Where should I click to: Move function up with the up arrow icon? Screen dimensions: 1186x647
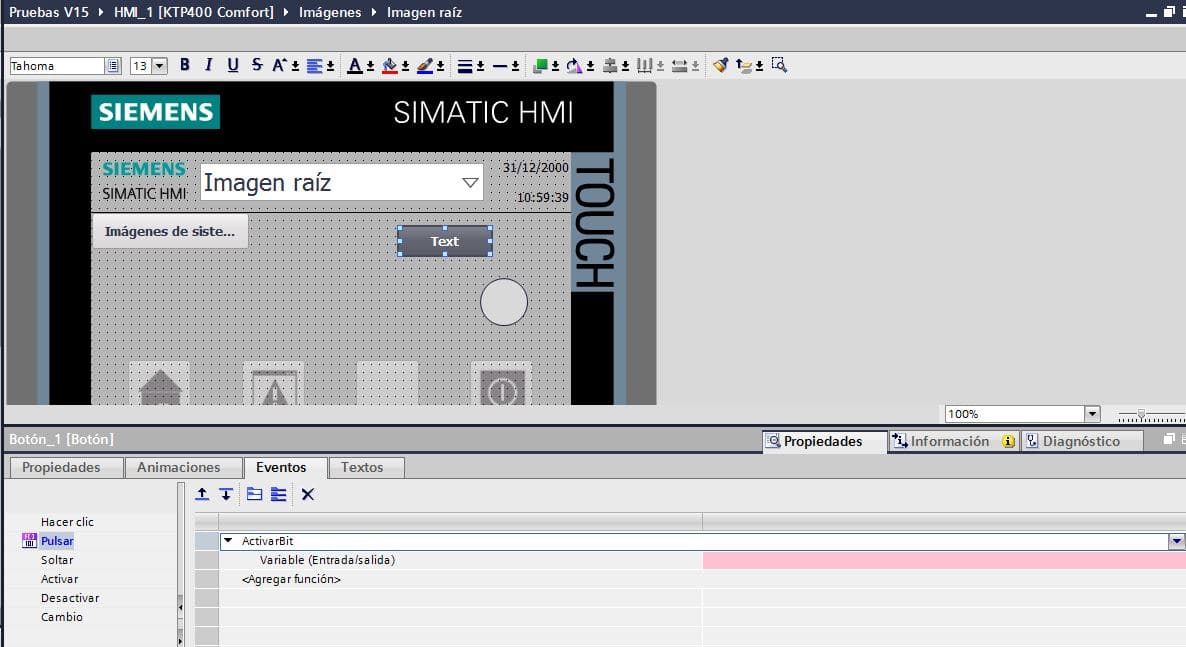[202, 494]
